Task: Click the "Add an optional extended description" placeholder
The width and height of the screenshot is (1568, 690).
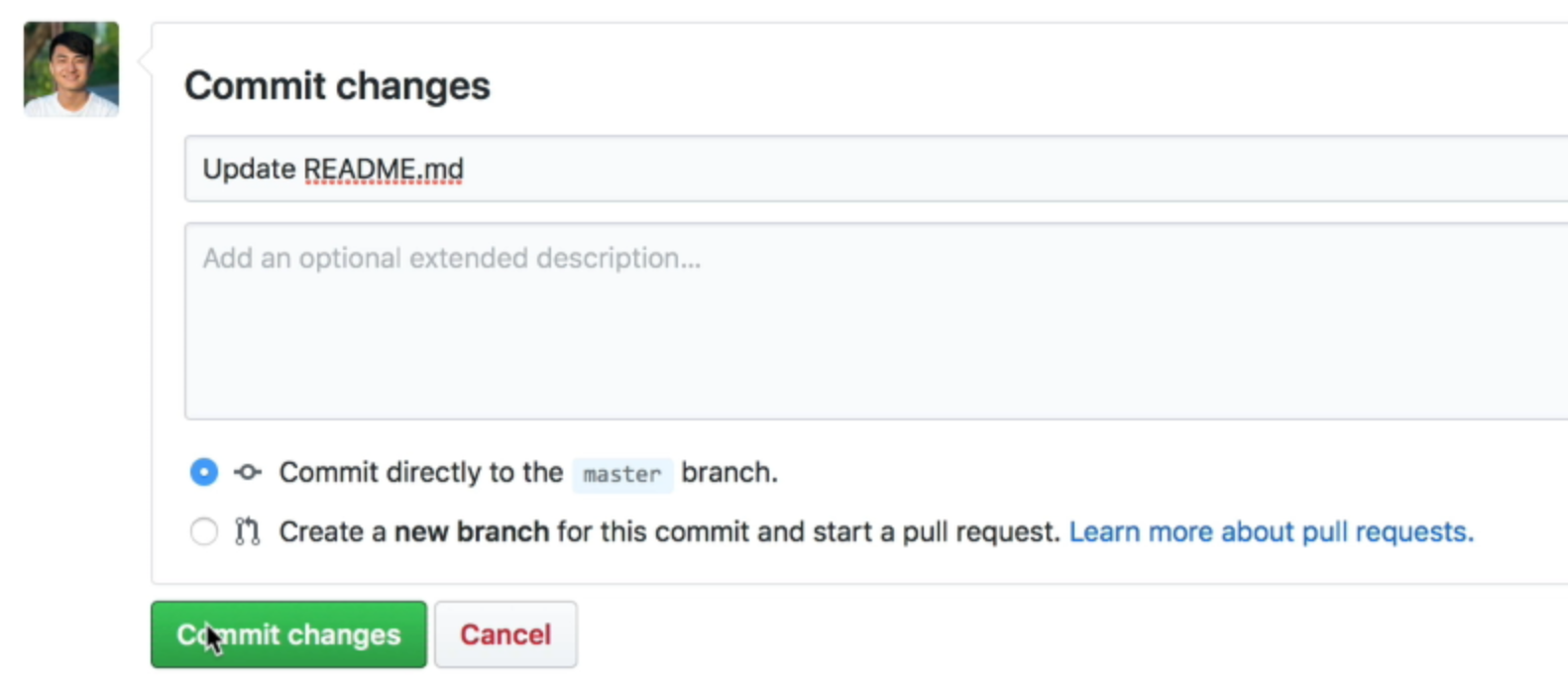Action: [x=451, y=259]
